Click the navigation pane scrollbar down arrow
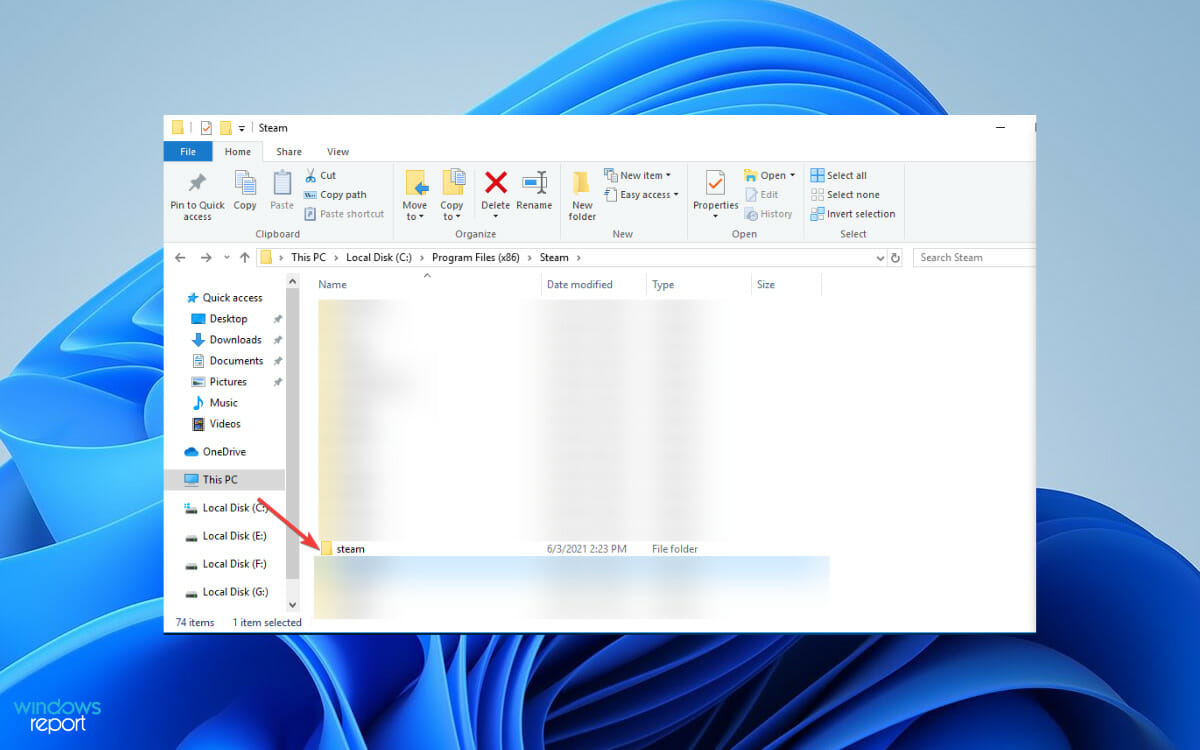Viewport: 1200px width, 750px height. pos(292,604)
